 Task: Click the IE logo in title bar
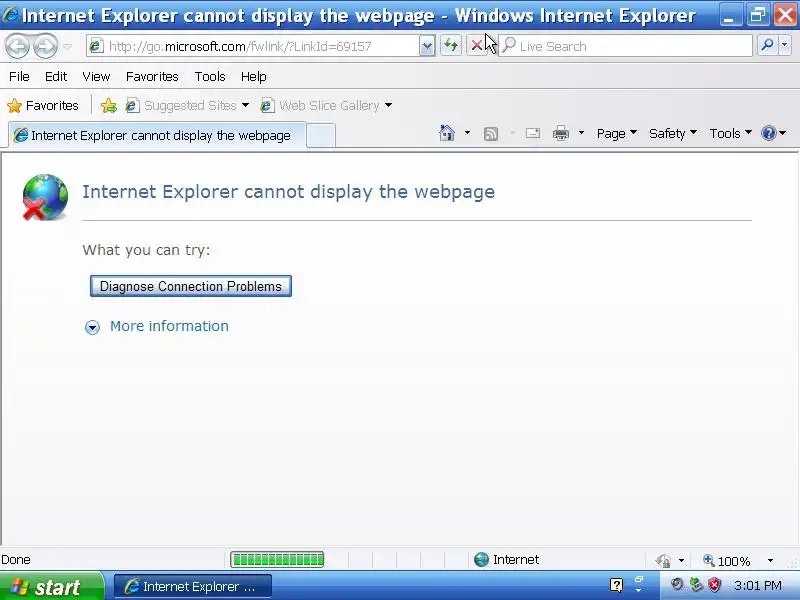[10, 15]
